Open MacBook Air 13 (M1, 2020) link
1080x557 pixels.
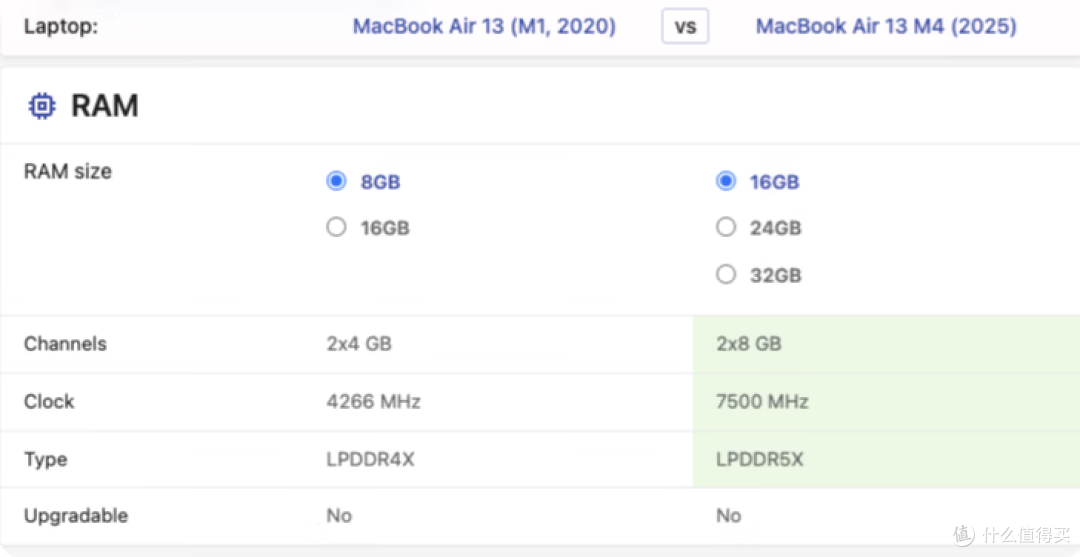[x=484, y=27]
